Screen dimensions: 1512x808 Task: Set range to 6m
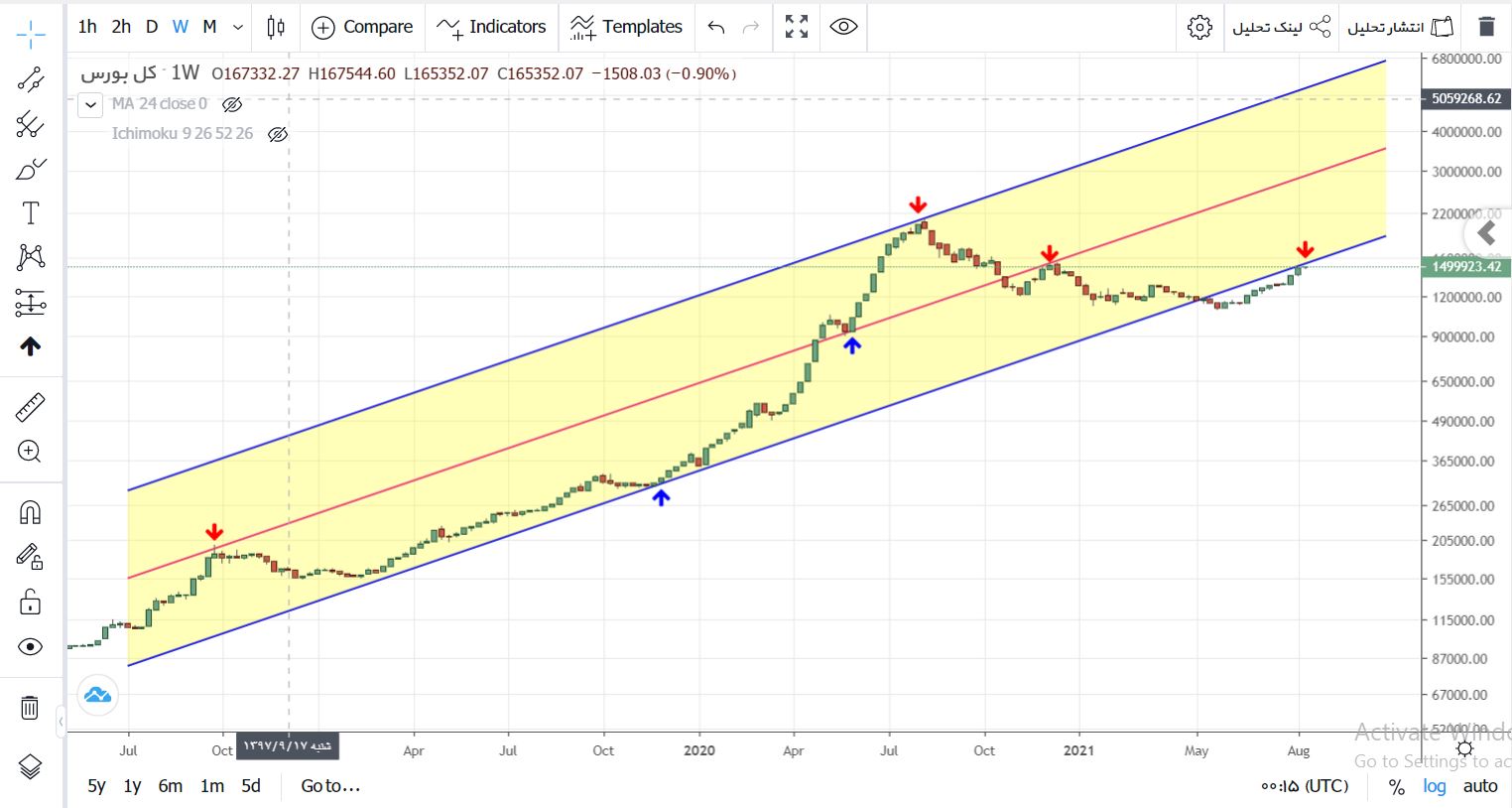(x=171, y=786)
